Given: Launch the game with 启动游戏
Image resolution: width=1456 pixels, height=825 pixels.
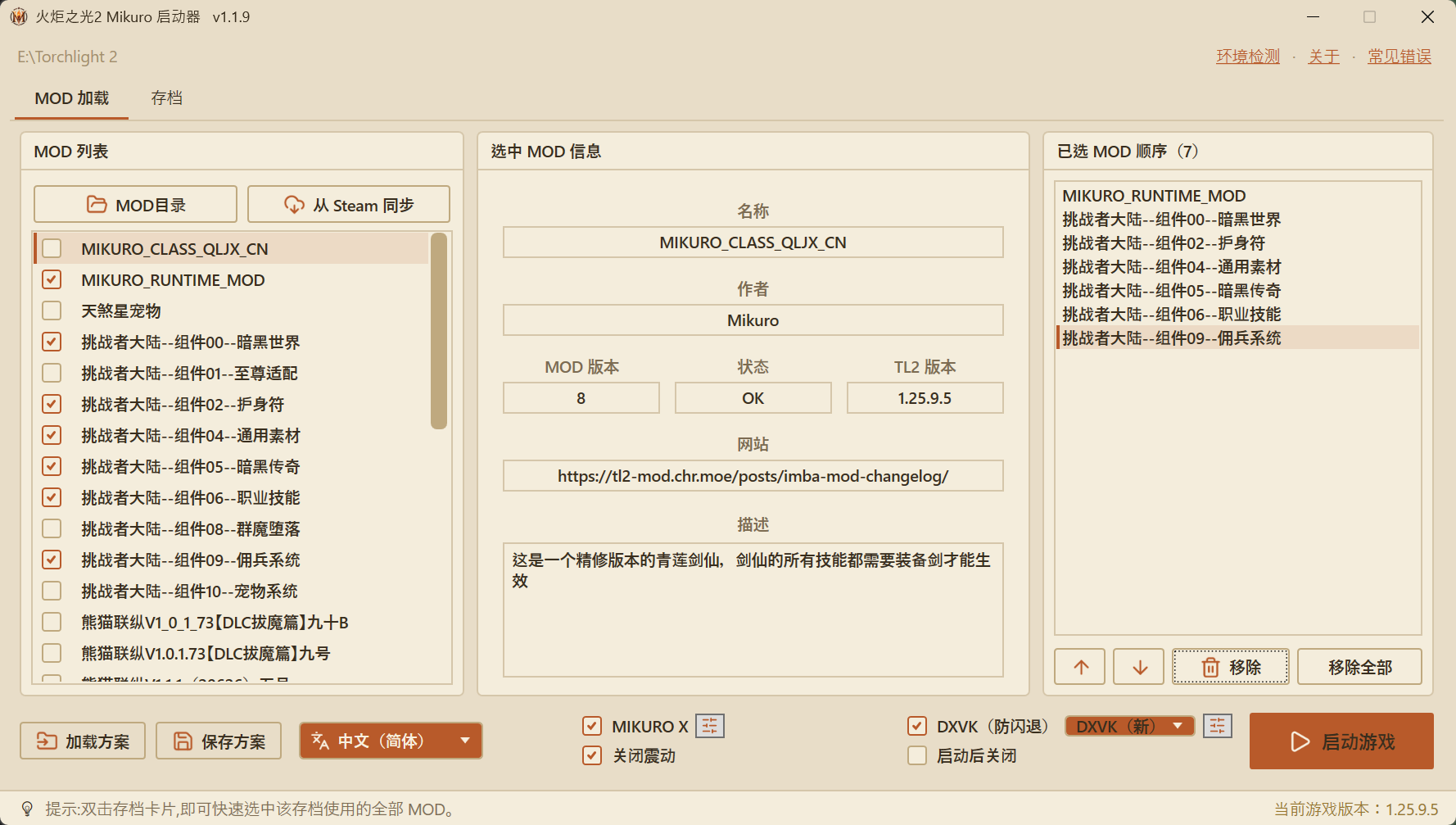Looking at the screenshot, I should [1341, 741].
